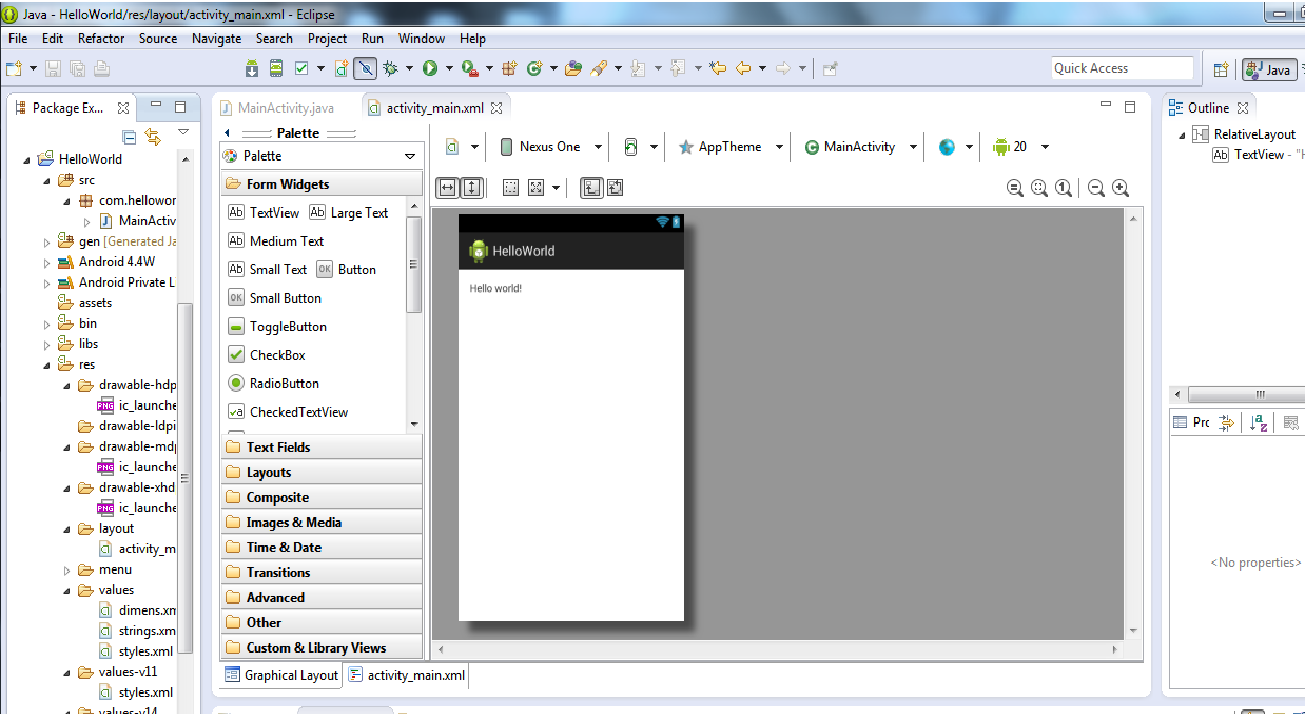
Task: Expand the Images & Media palette category
Action: pos(321,522)
